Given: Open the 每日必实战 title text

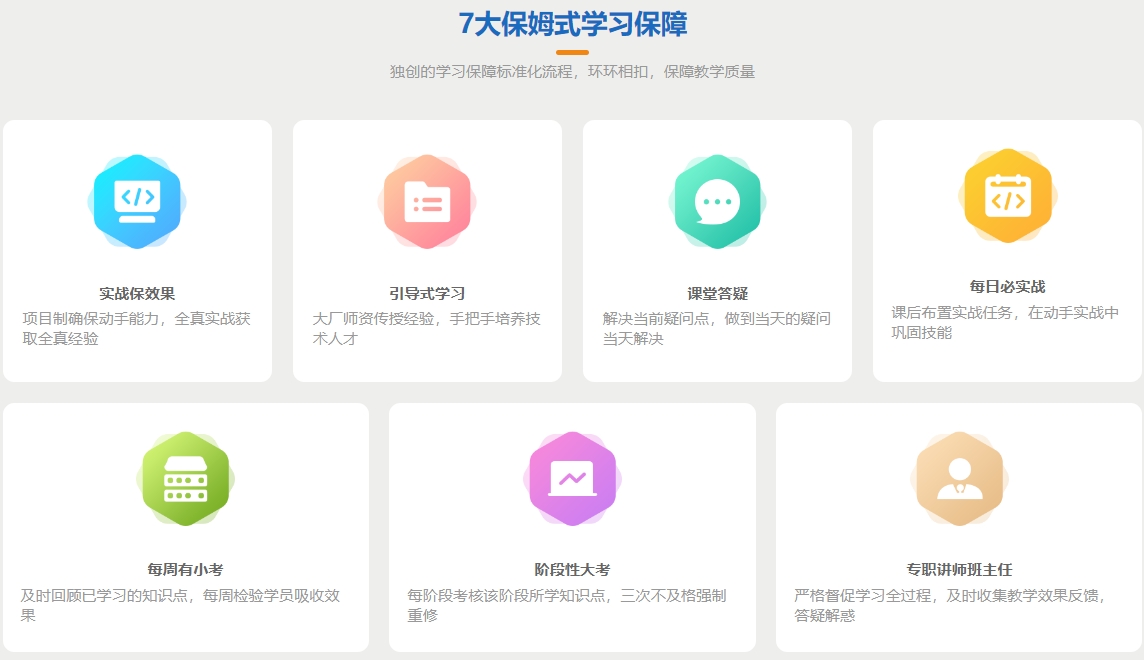Looking at the screenshot, I should (x=1007, y=286).
